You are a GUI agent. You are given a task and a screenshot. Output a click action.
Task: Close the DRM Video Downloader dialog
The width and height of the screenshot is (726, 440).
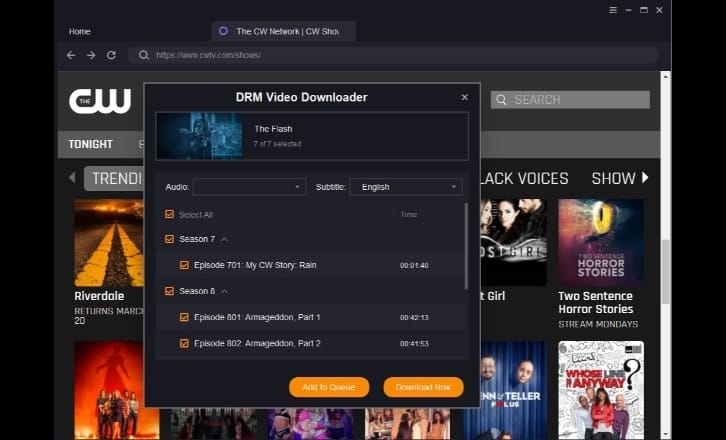click(465, 97)
